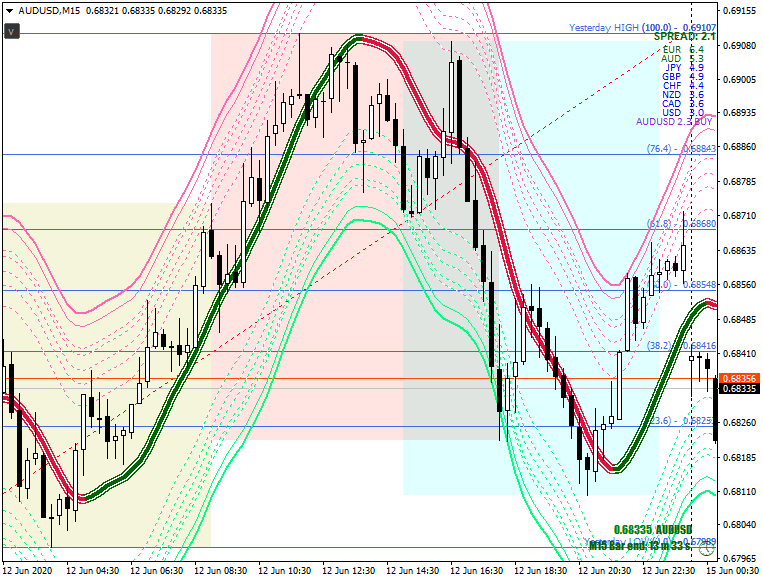The width and height of the screenshot is (763, 582).
Task: Click the 15 Jun 00:30 time axis marker
Action: point(733,570)
